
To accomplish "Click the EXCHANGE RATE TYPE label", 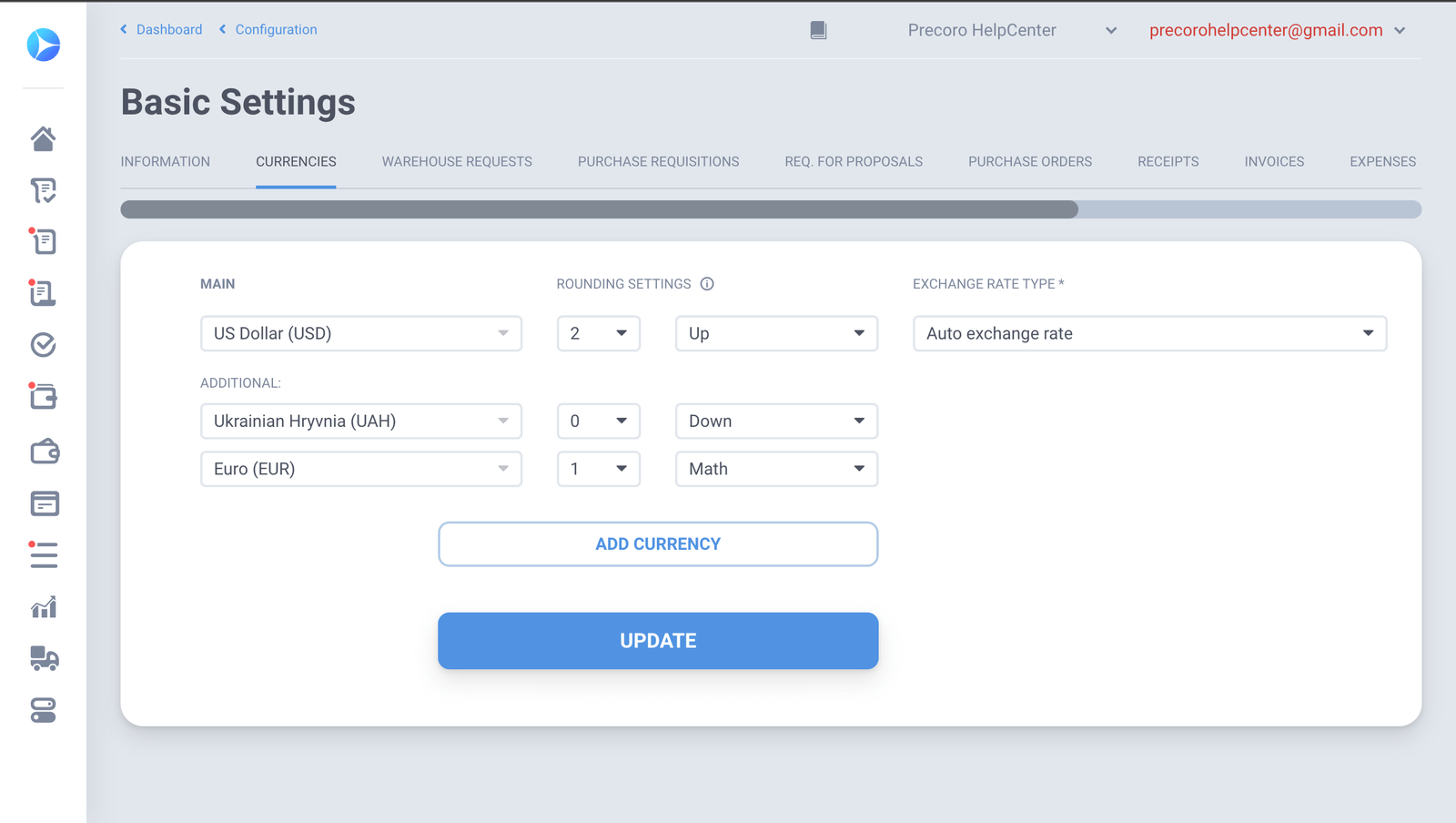I will [988, 284].
